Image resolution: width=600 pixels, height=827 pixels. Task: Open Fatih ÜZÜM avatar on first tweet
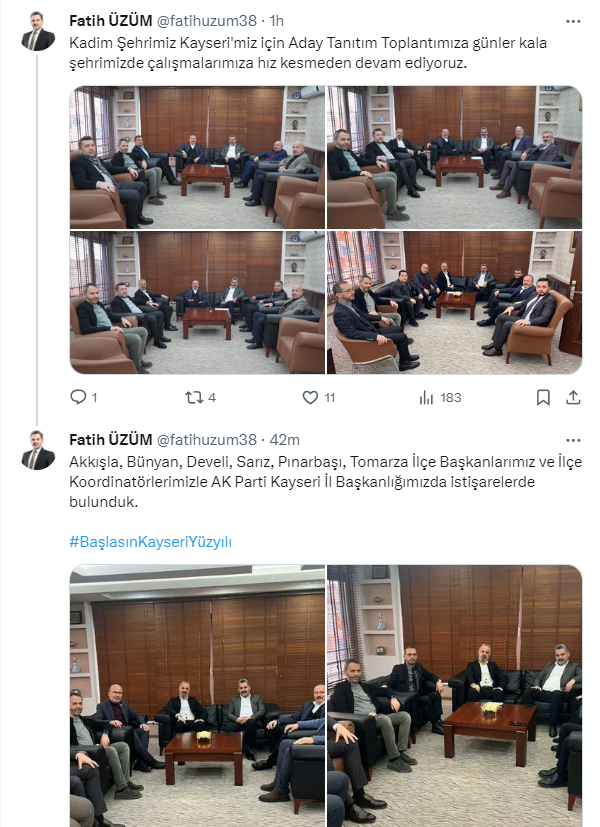coord(38,31)
